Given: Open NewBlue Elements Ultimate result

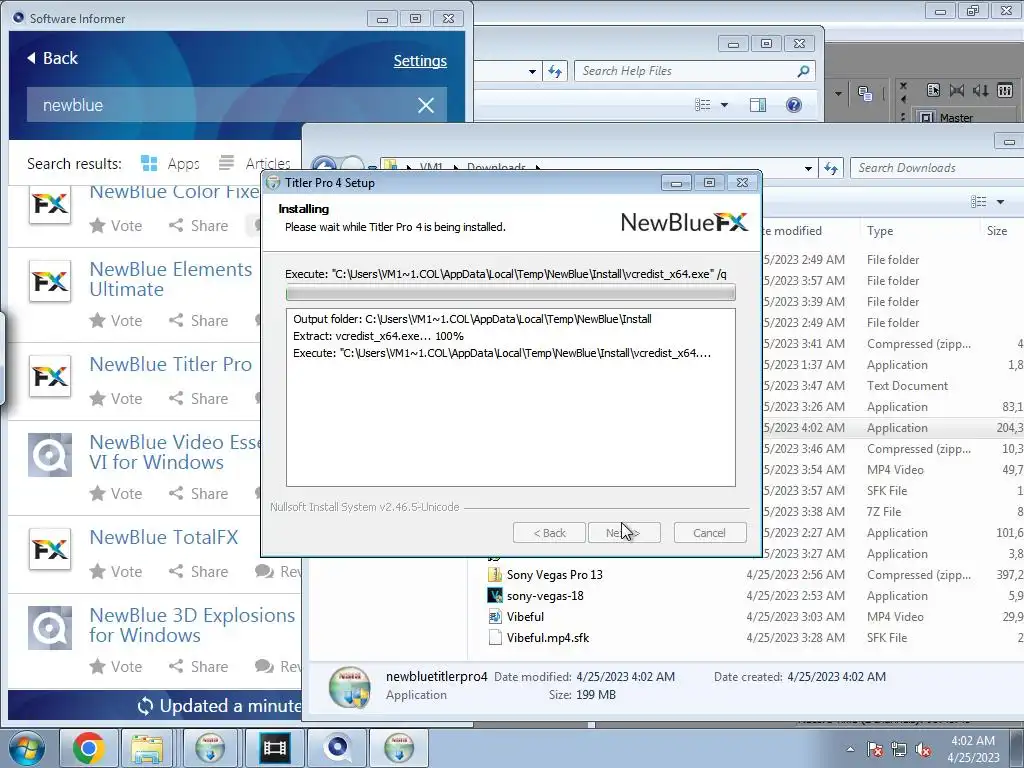Looking at the screenshot, I should pos(170,279).
